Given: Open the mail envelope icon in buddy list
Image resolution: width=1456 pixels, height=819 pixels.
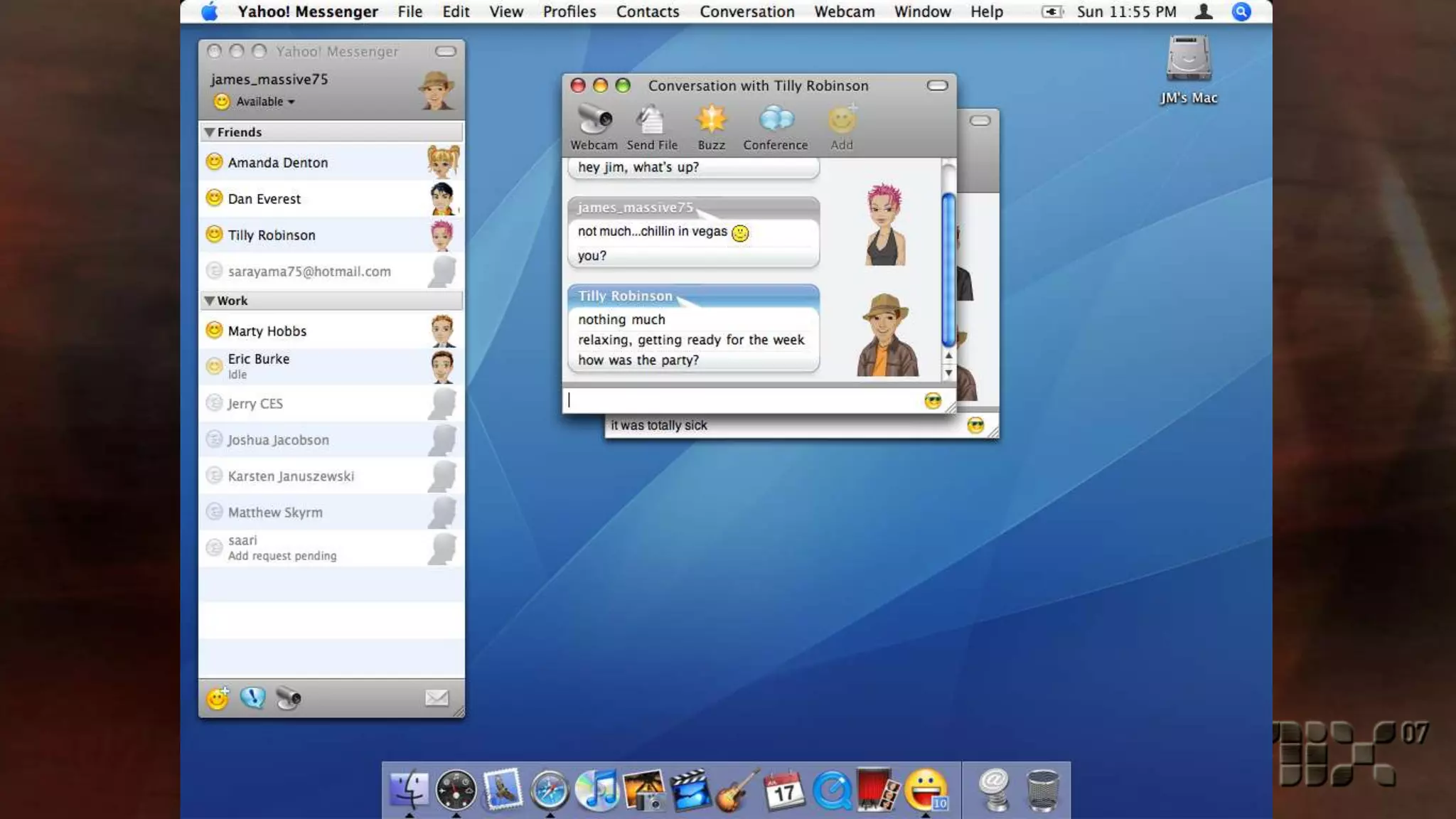Looking at the screenshot, I should pyautogui.click(x=437, y=698).
